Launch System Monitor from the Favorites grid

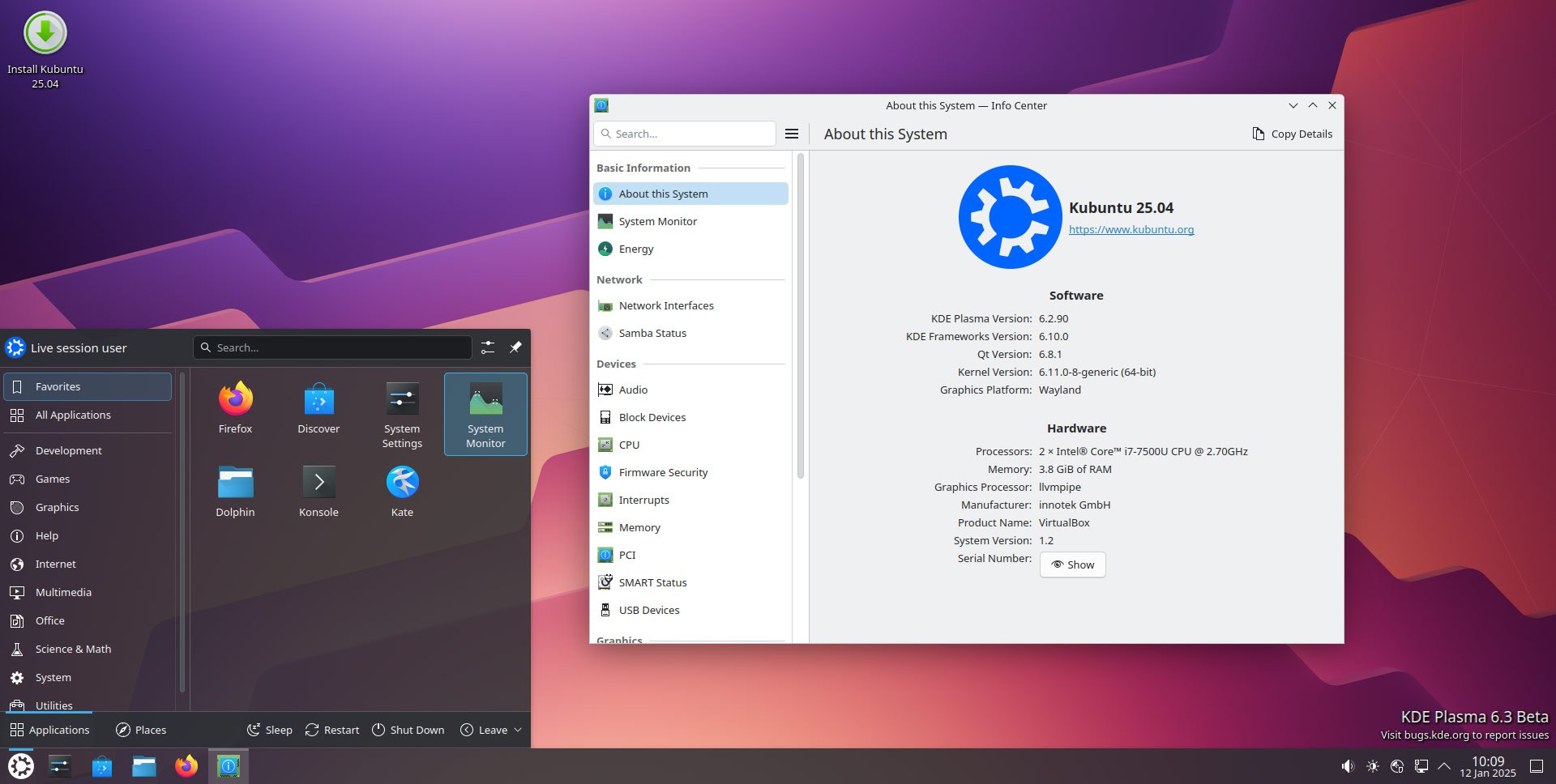[485, 415]
